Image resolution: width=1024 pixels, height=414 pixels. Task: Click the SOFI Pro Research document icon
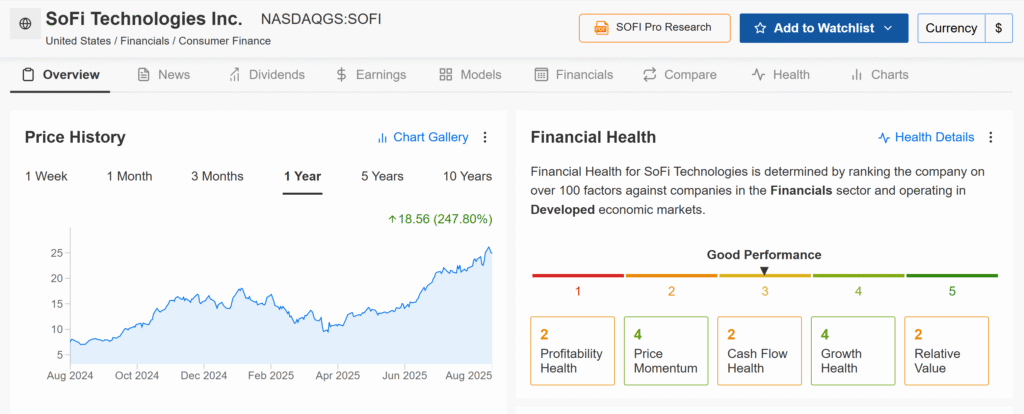(x=602, y=28)
